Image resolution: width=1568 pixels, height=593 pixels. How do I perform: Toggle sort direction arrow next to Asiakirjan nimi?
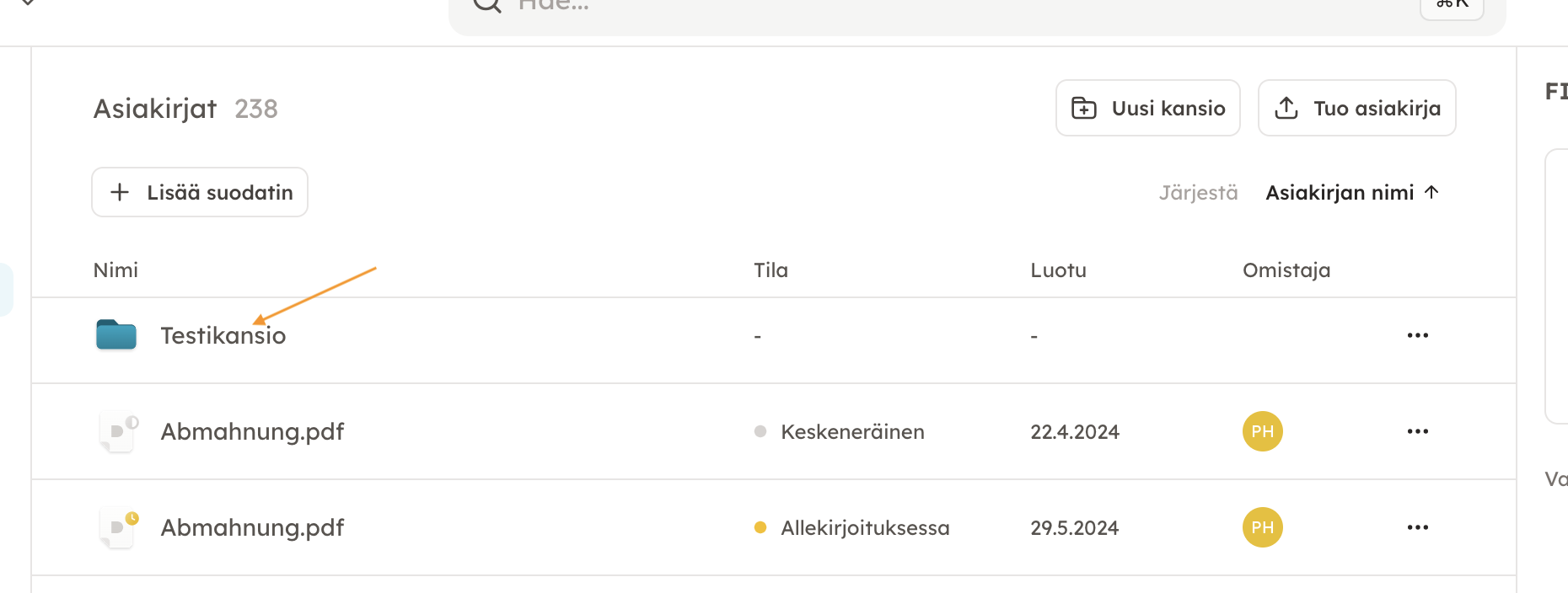[x=1431, y=192]
